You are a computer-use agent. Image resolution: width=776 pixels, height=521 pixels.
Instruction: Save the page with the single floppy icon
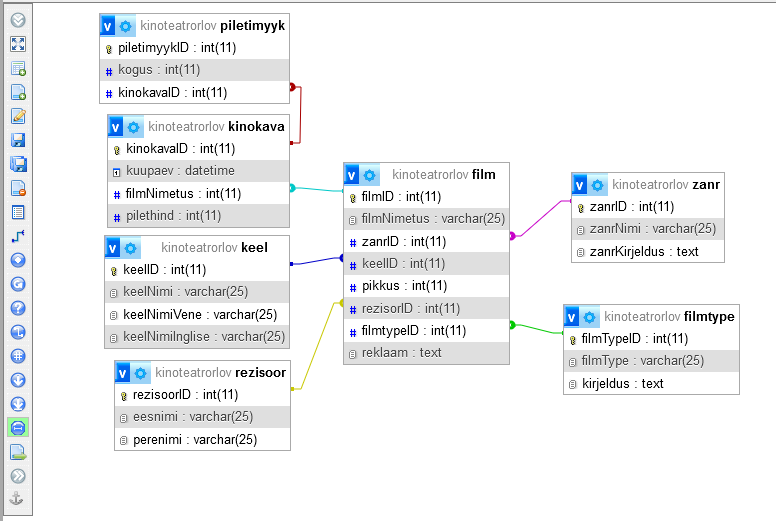(18, 140)
